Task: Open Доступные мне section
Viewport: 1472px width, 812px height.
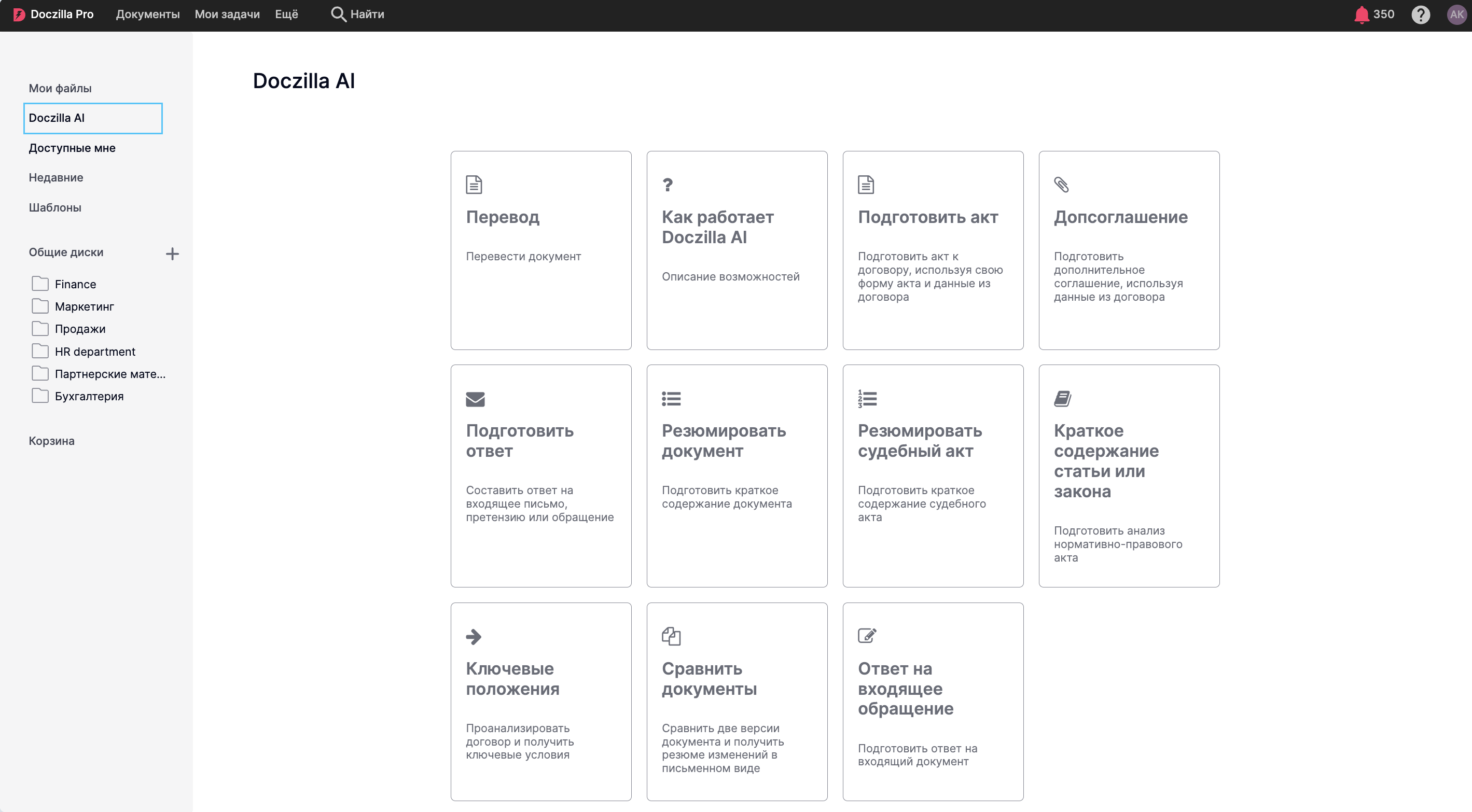Action: point(72,148)
